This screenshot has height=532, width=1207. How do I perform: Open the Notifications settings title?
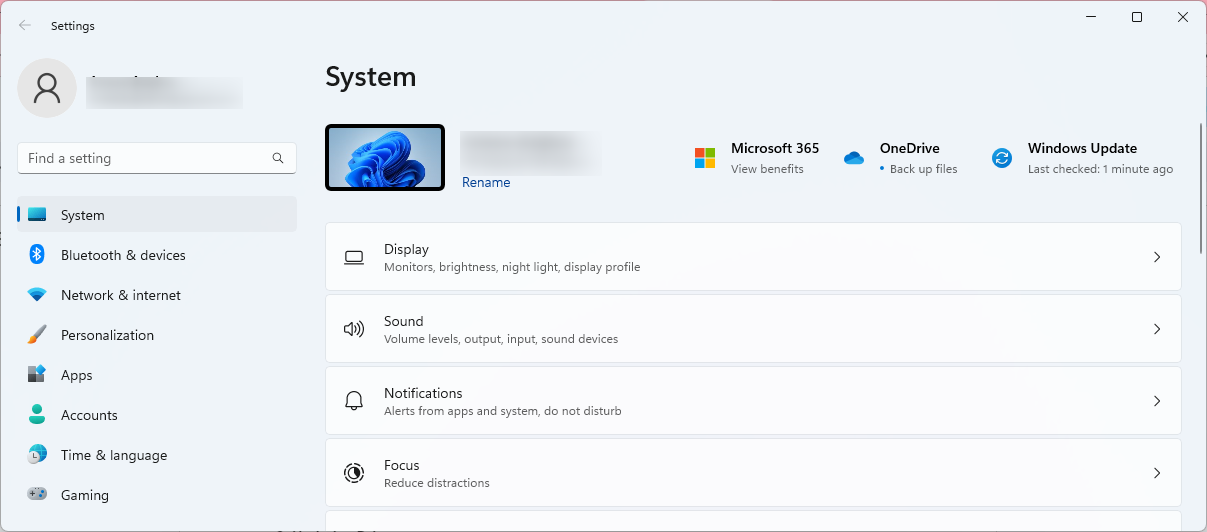click(423, 393)
